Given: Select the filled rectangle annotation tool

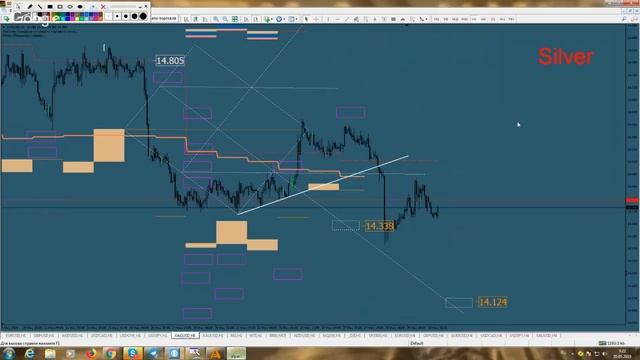Looking at the screenshot, I should [x=50, y=7].
